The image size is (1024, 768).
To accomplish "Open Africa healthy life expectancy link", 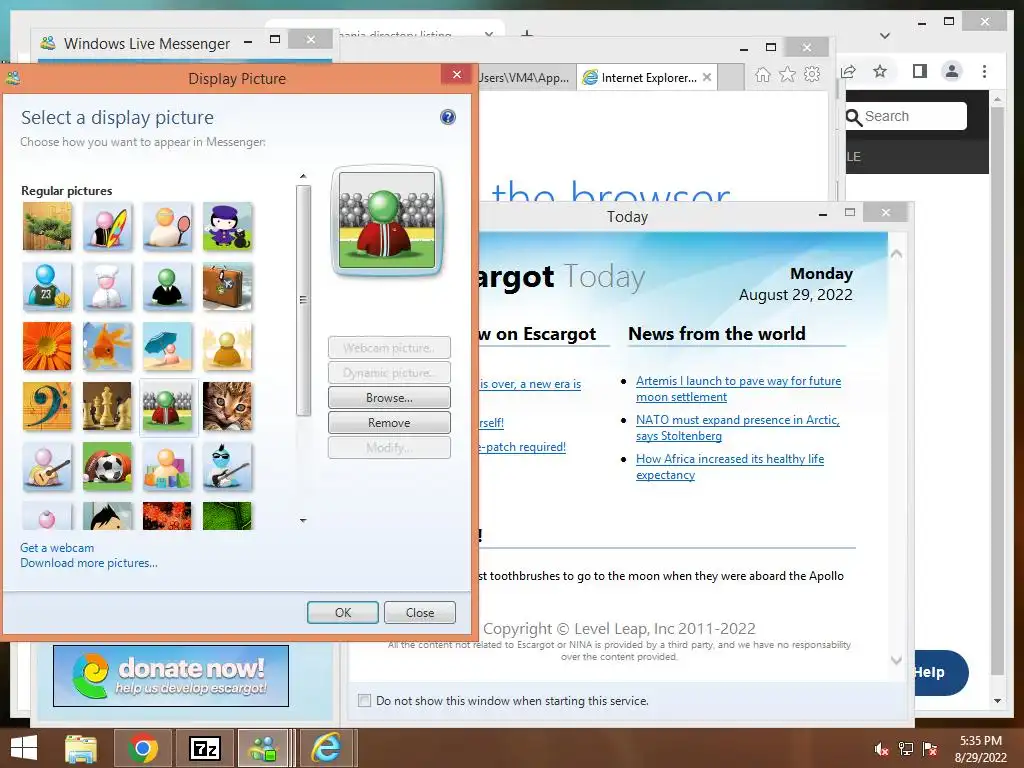I will 729,467.
